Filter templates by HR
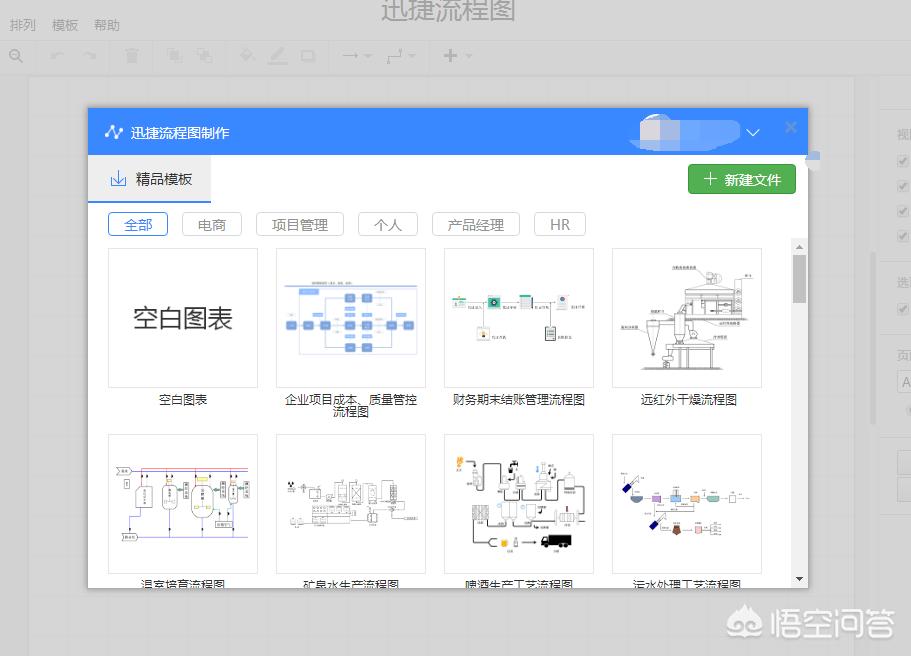This screenshot has height=656, width=911. coord(559,224)
